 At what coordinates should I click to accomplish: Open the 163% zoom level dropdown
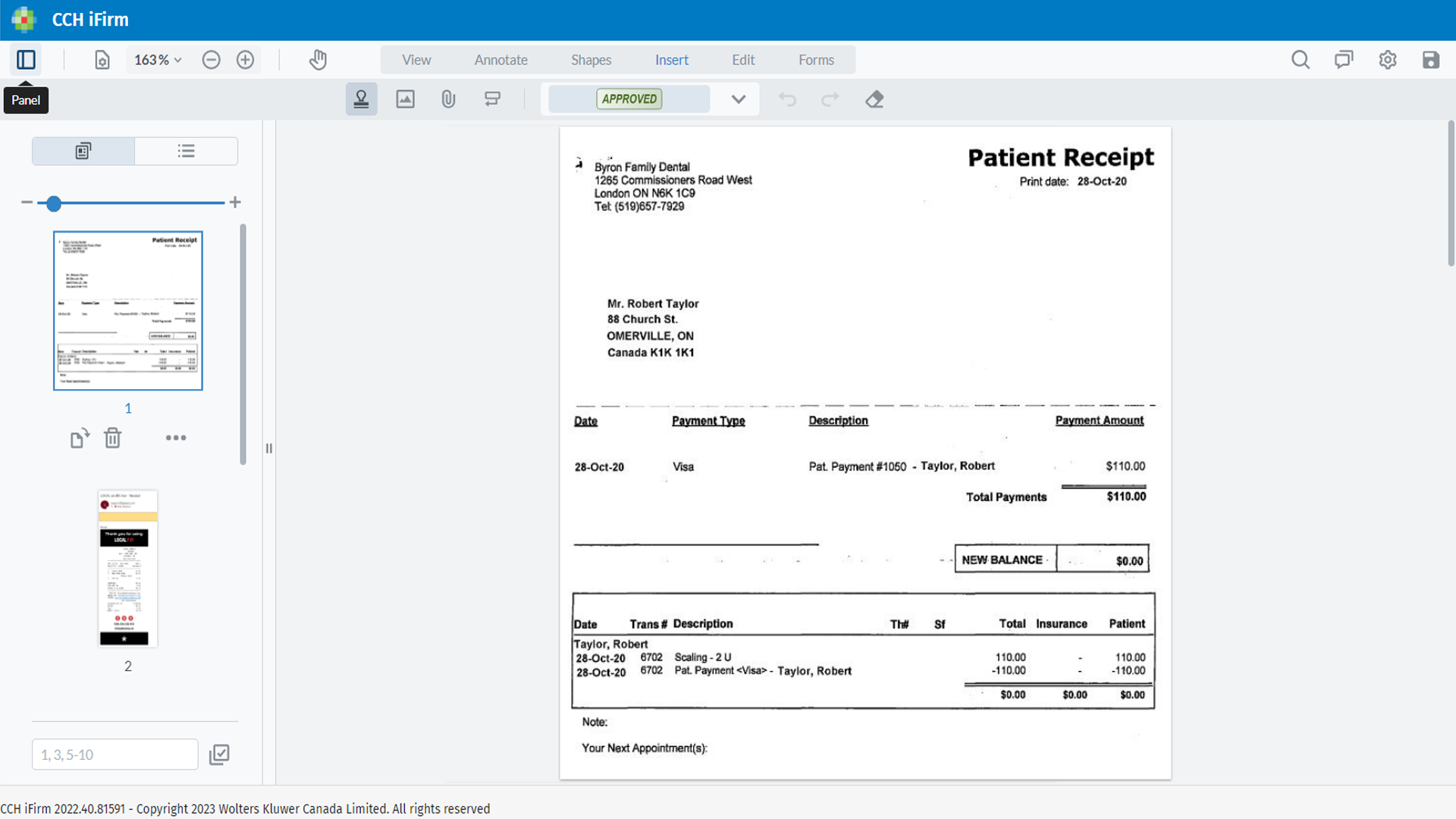pyautogui.click(x=158, y=60)
